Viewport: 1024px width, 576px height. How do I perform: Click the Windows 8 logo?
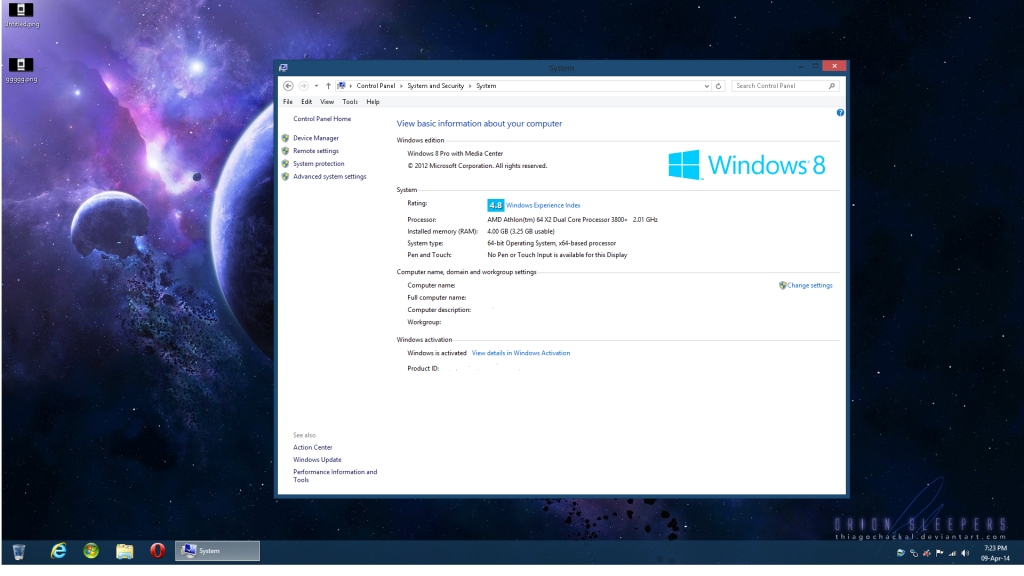tap(746, 165)
